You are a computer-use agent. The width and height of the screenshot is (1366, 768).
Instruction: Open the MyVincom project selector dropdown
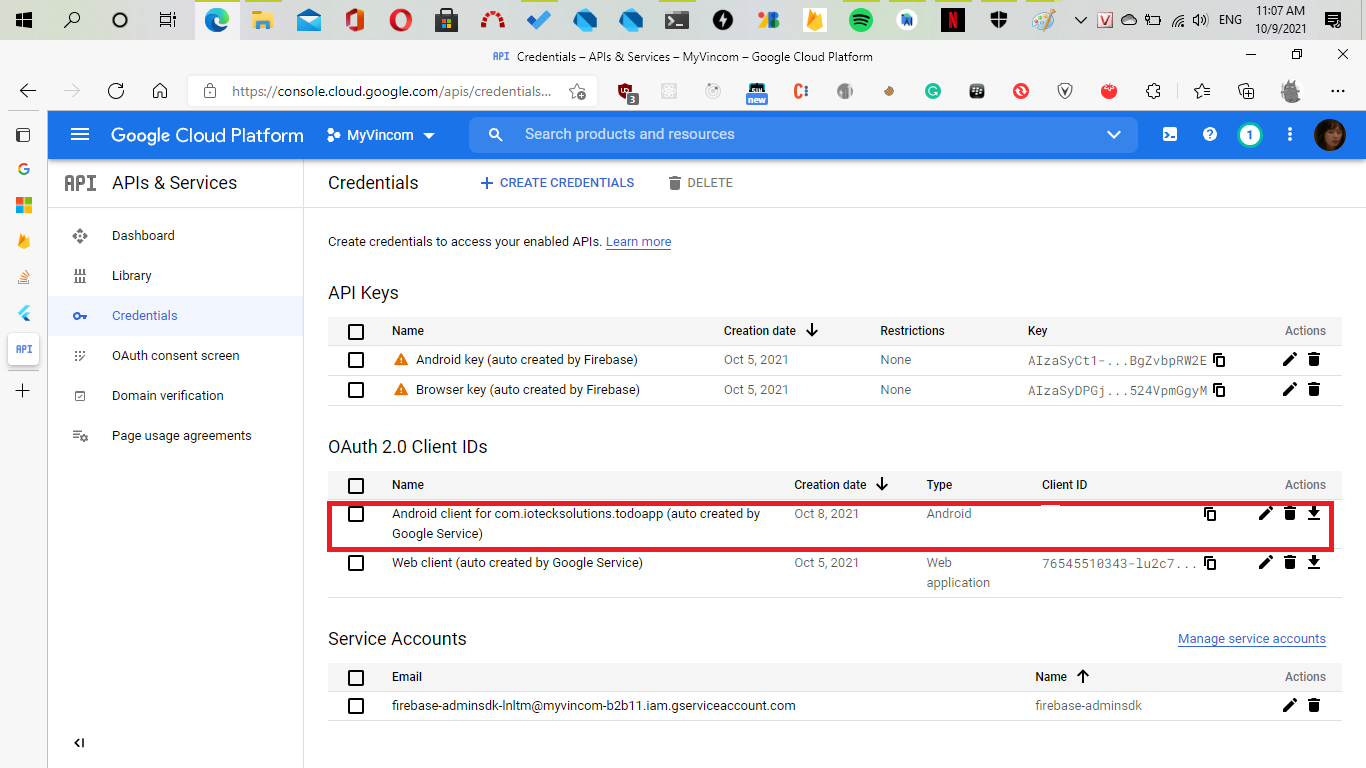tap(381, 135)
